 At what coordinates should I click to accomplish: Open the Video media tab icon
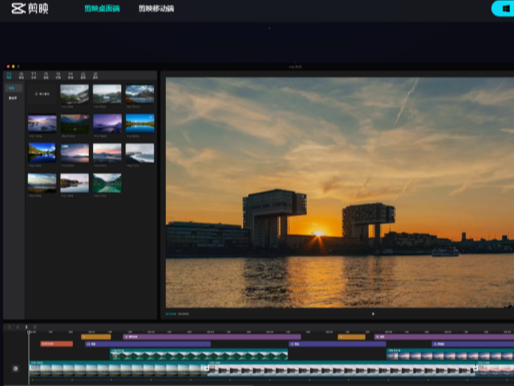9,75
